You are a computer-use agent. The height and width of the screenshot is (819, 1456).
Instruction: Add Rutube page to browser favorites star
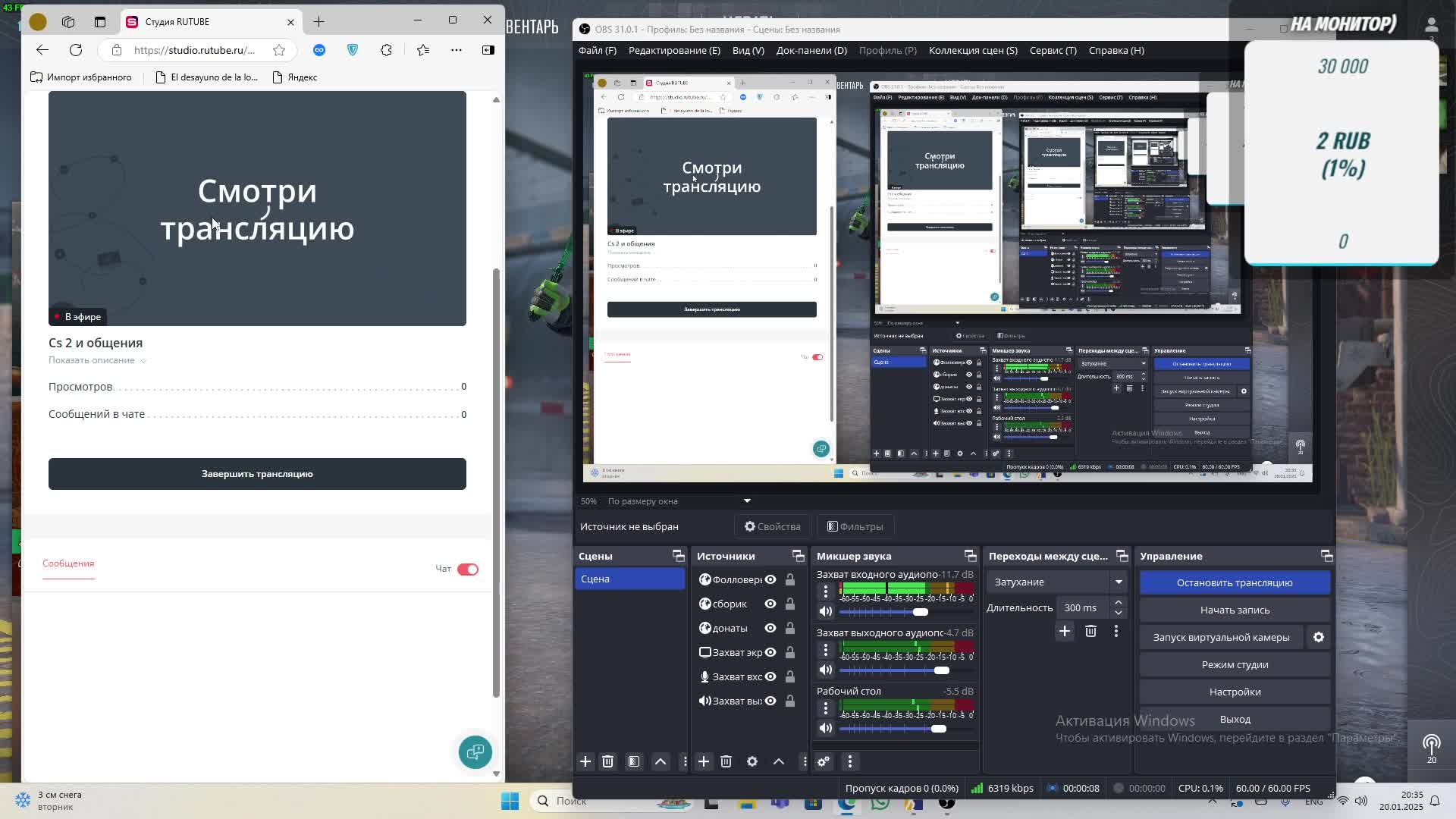279,50
